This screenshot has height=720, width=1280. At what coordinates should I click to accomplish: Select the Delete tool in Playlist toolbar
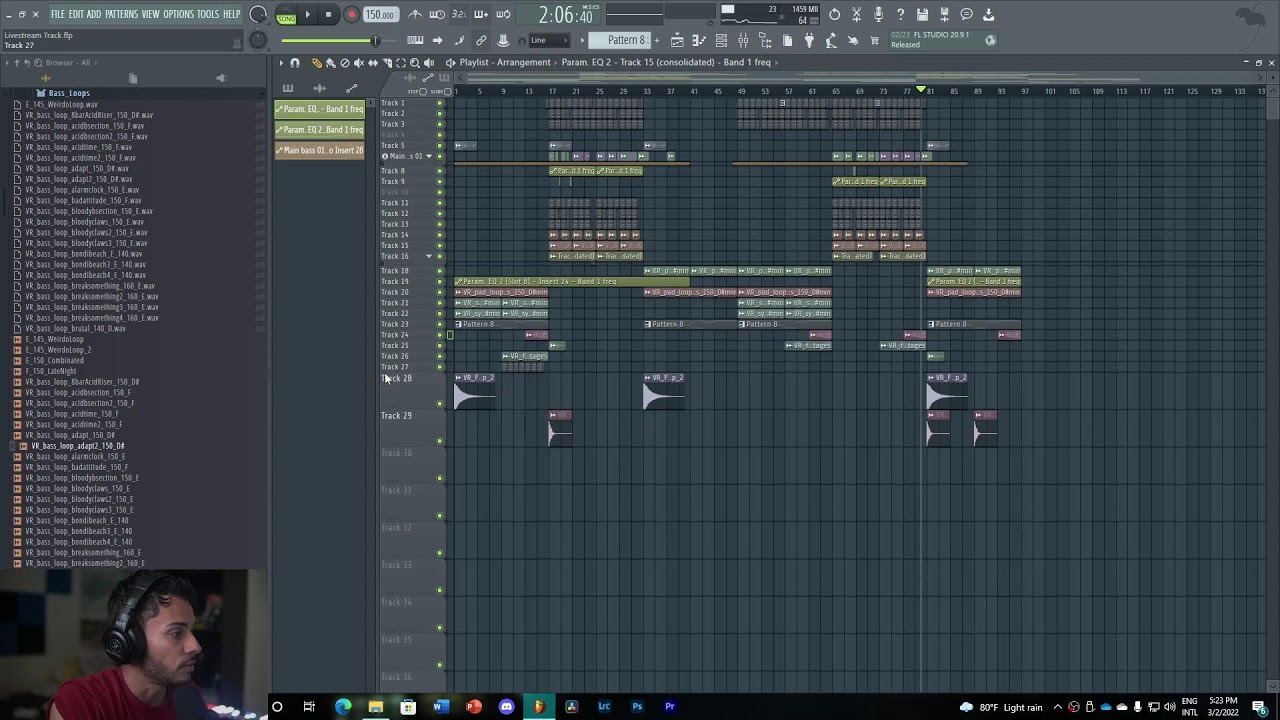[x=345, y=63]
